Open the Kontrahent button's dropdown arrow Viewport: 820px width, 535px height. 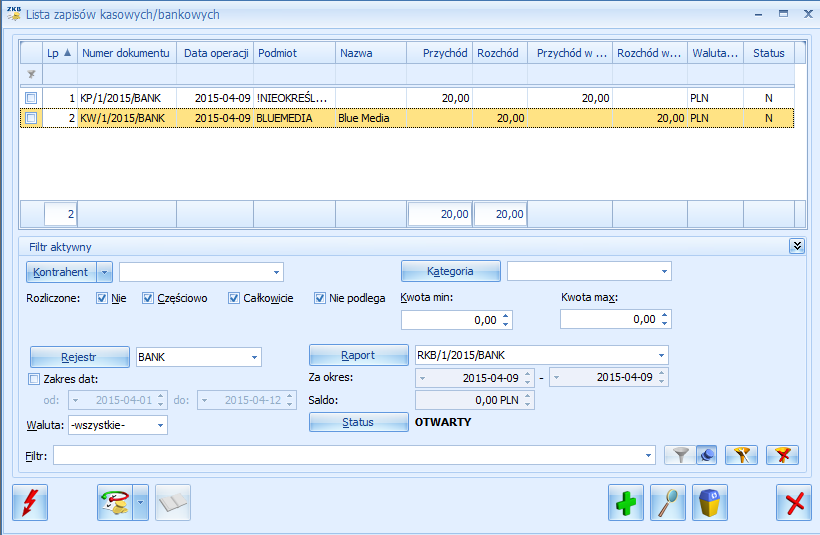coord(105,272)
